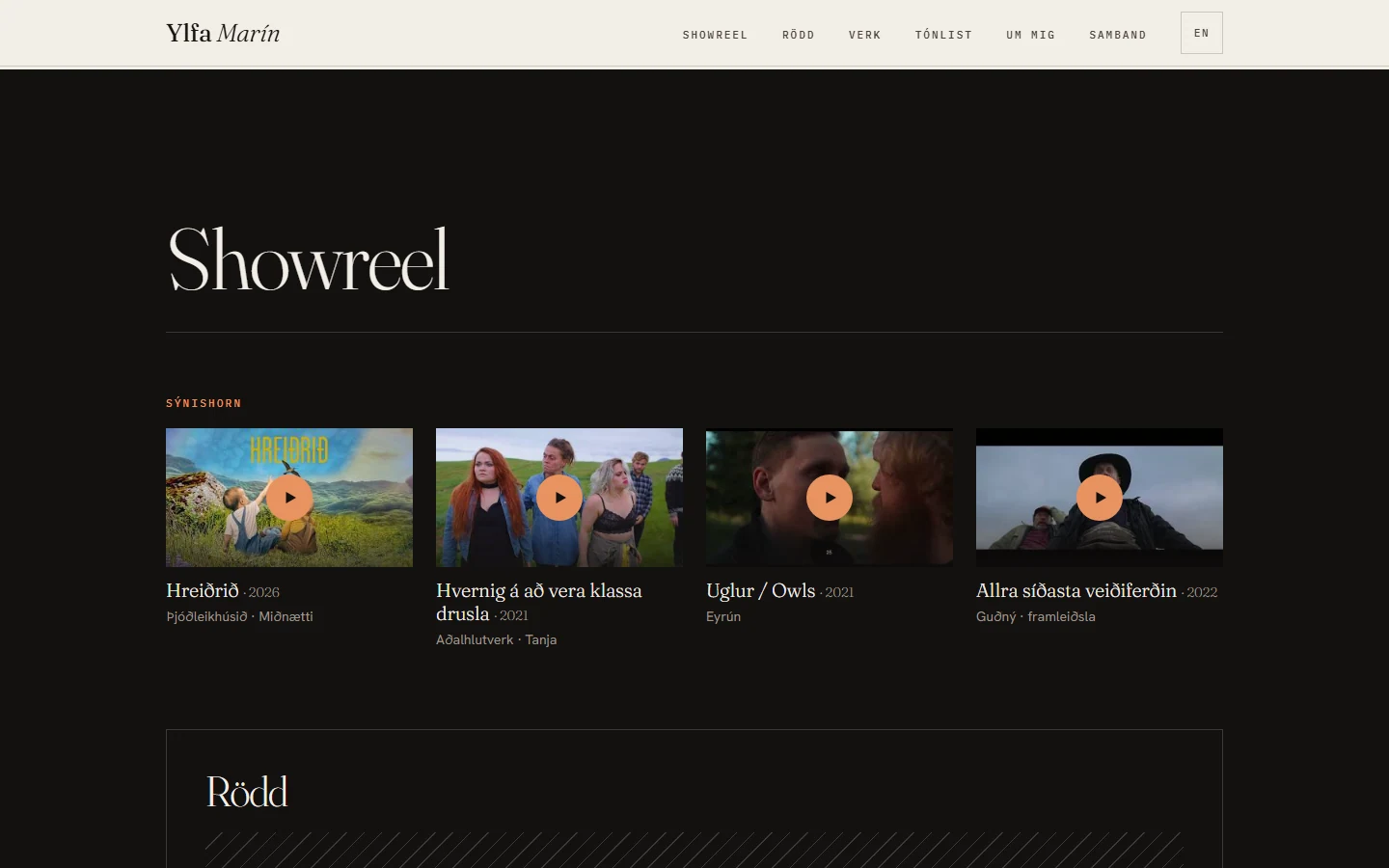
Task: Click the Eyrún role caption
Action: click(723, 616)
